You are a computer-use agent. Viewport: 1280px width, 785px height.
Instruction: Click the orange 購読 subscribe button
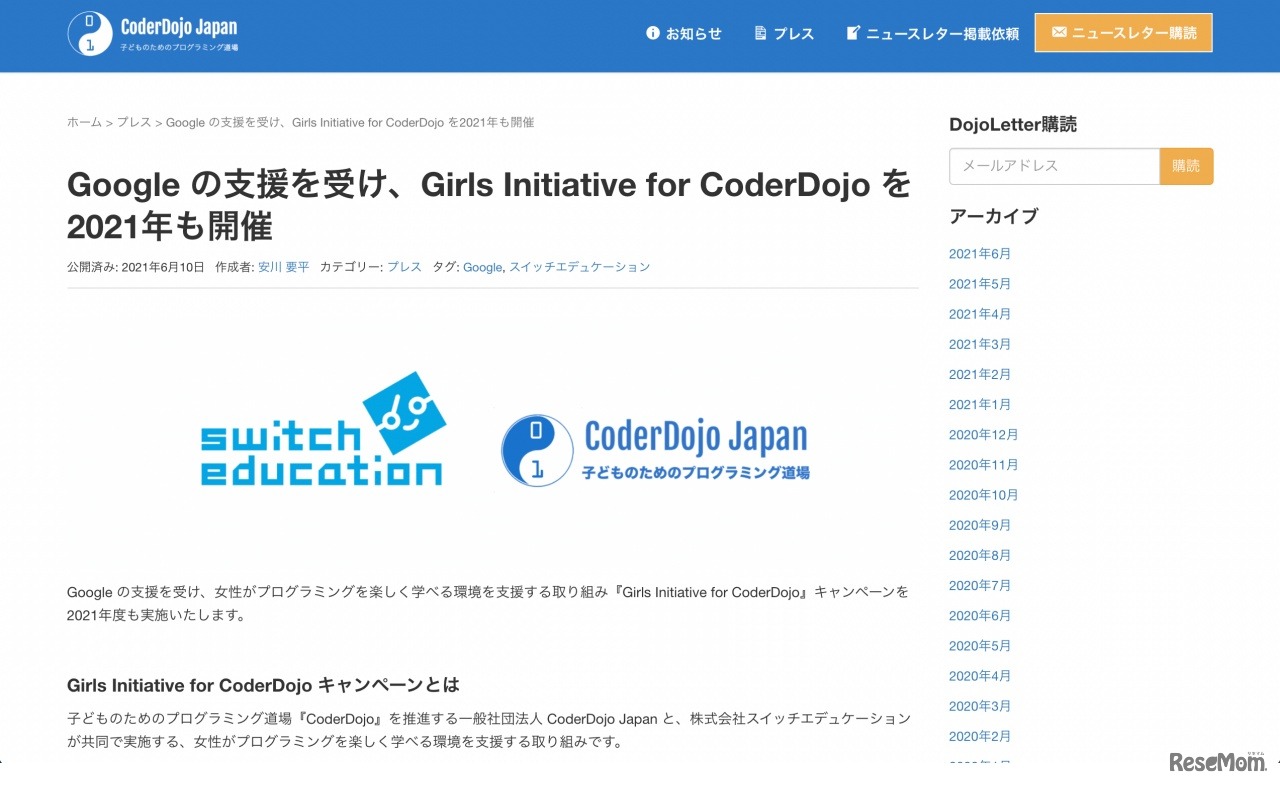point(1186,166)
